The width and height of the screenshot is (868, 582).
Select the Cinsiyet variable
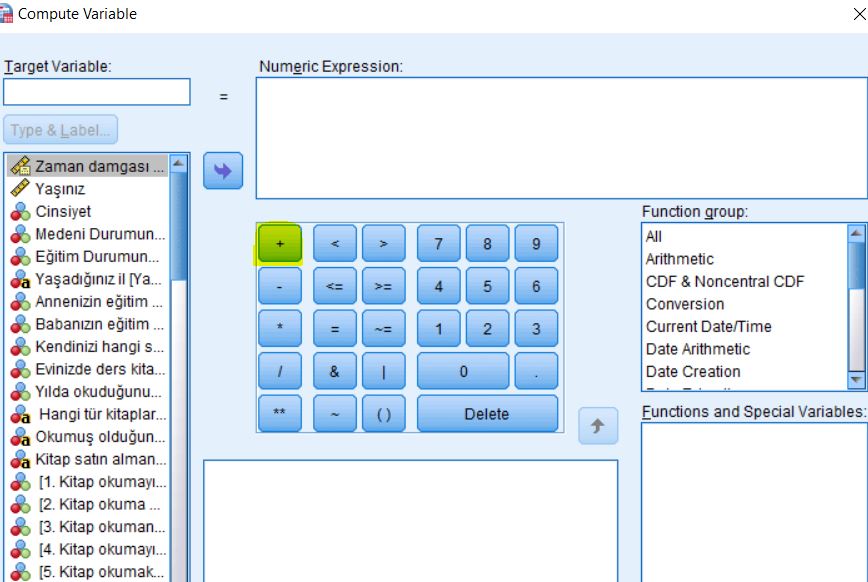63,211
